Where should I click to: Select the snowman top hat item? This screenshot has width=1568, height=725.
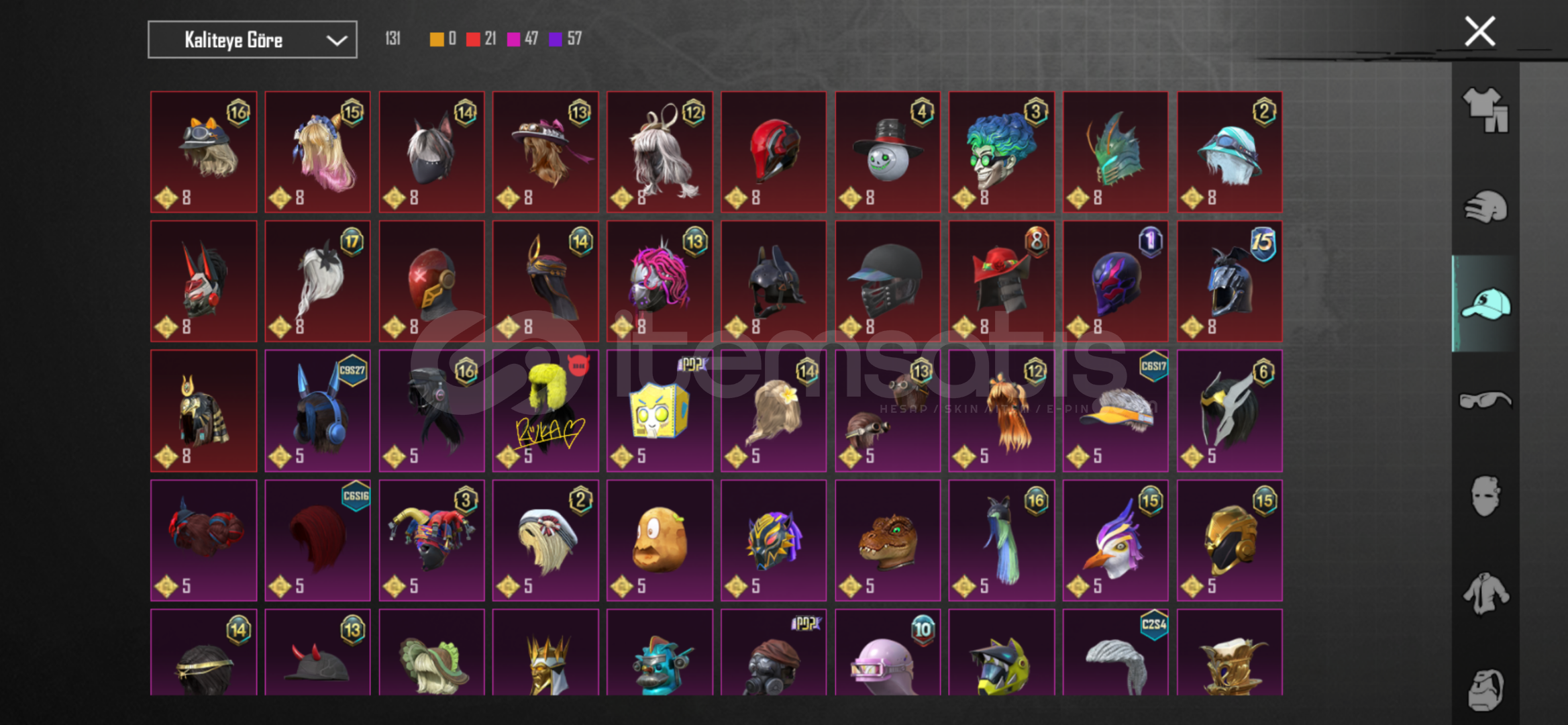(x=888, y=152)
